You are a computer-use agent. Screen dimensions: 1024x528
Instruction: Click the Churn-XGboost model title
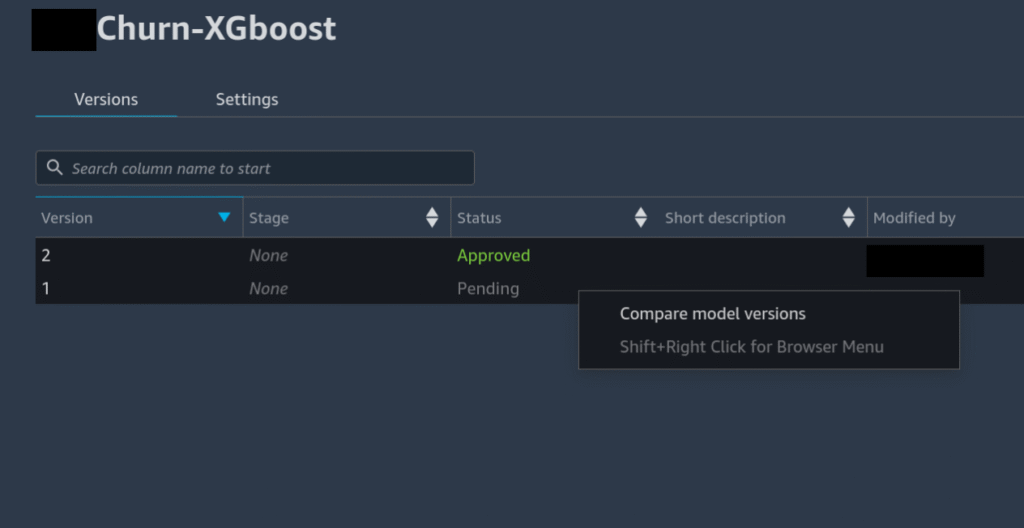click(x=216, y=30)
